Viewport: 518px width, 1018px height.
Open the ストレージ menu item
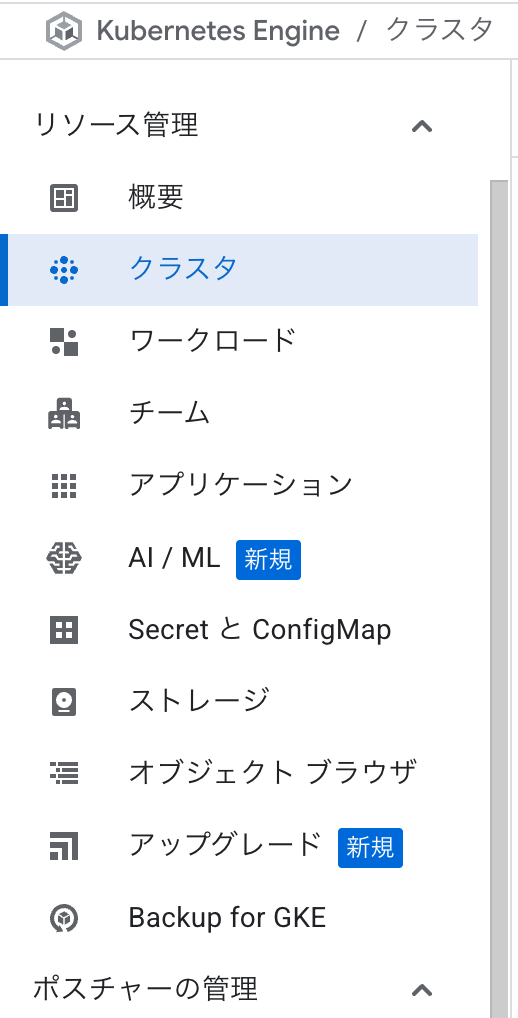click(x=239, y=702)
